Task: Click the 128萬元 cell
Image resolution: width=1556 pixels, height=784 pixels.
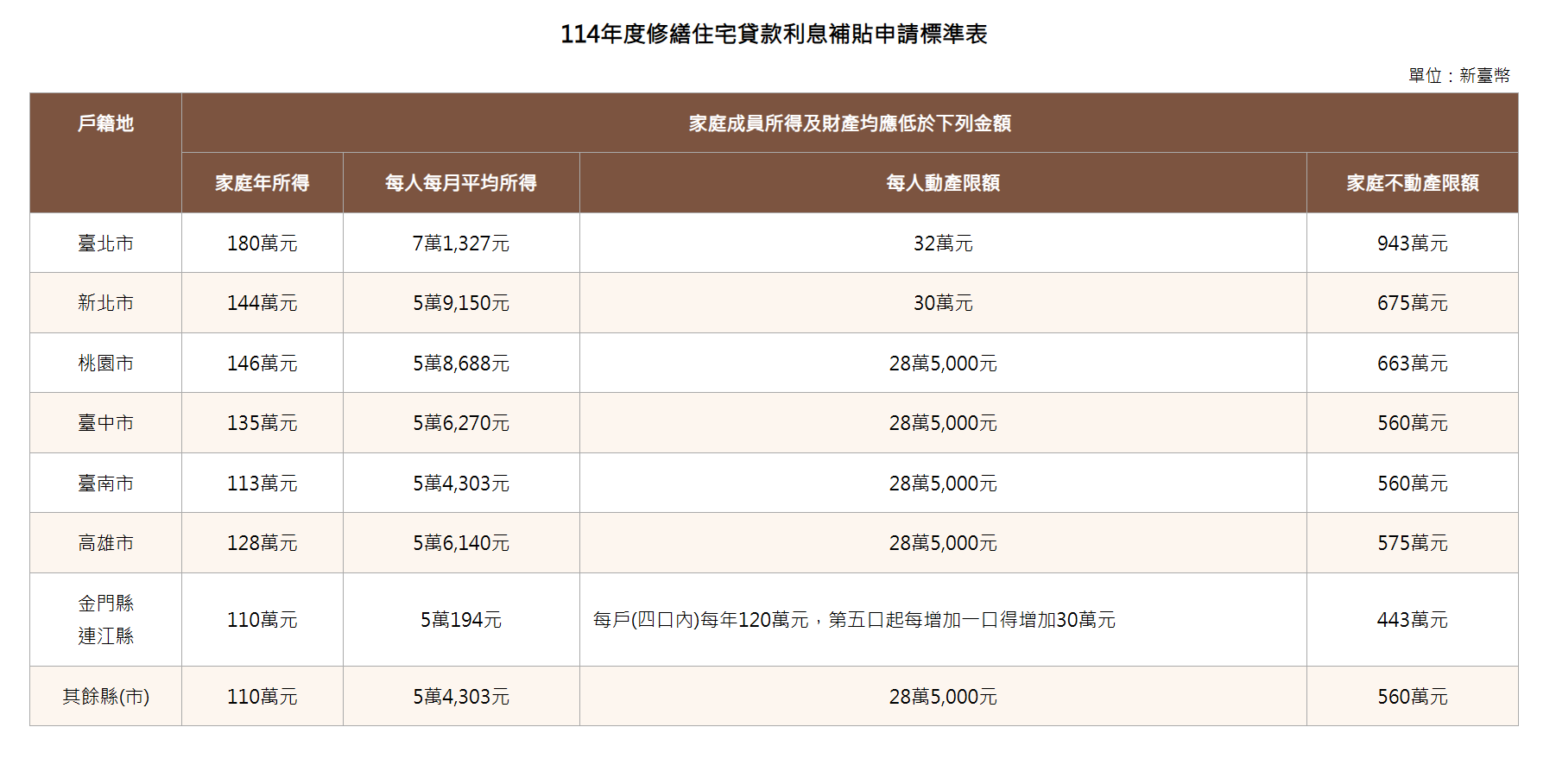Action: click(x=262, y=543)
